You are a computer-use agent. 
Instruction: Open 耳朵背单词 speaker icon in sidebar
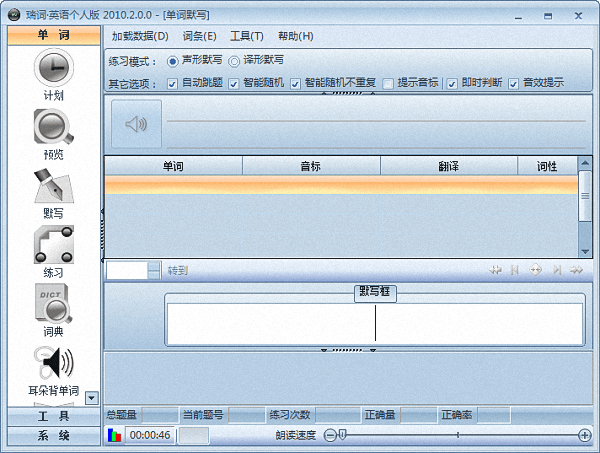point(53,362)
